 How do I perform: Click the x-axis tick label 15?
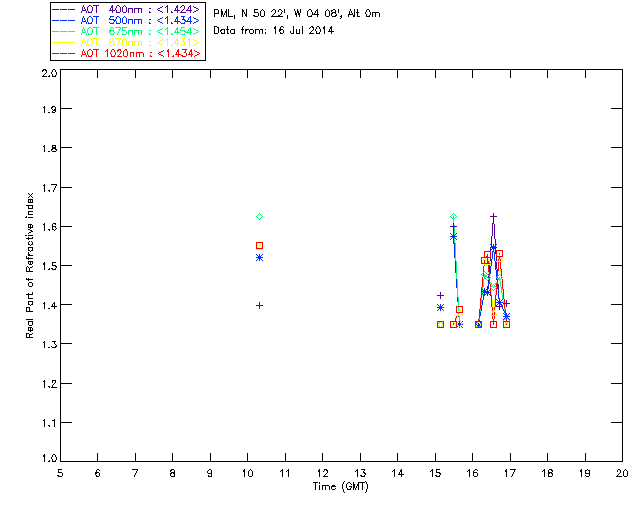click(x=435, y=473)
